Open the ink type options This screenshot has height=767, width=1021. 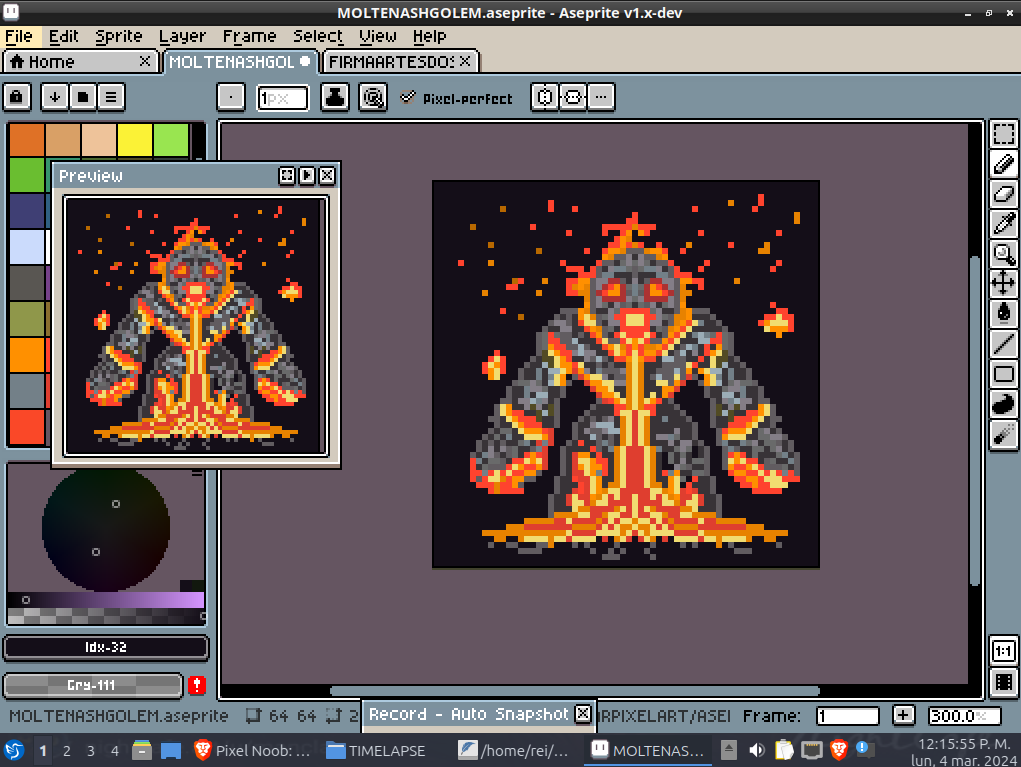click(x=335, y=97)
